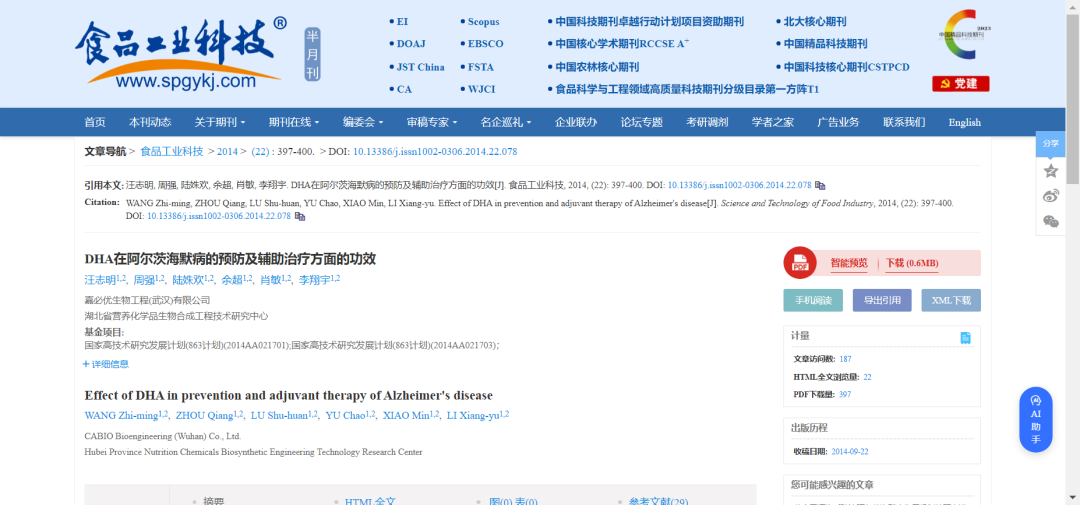Click 智能预览 smart preview link
Screen dimensions: 1080x505
point(849,263)
